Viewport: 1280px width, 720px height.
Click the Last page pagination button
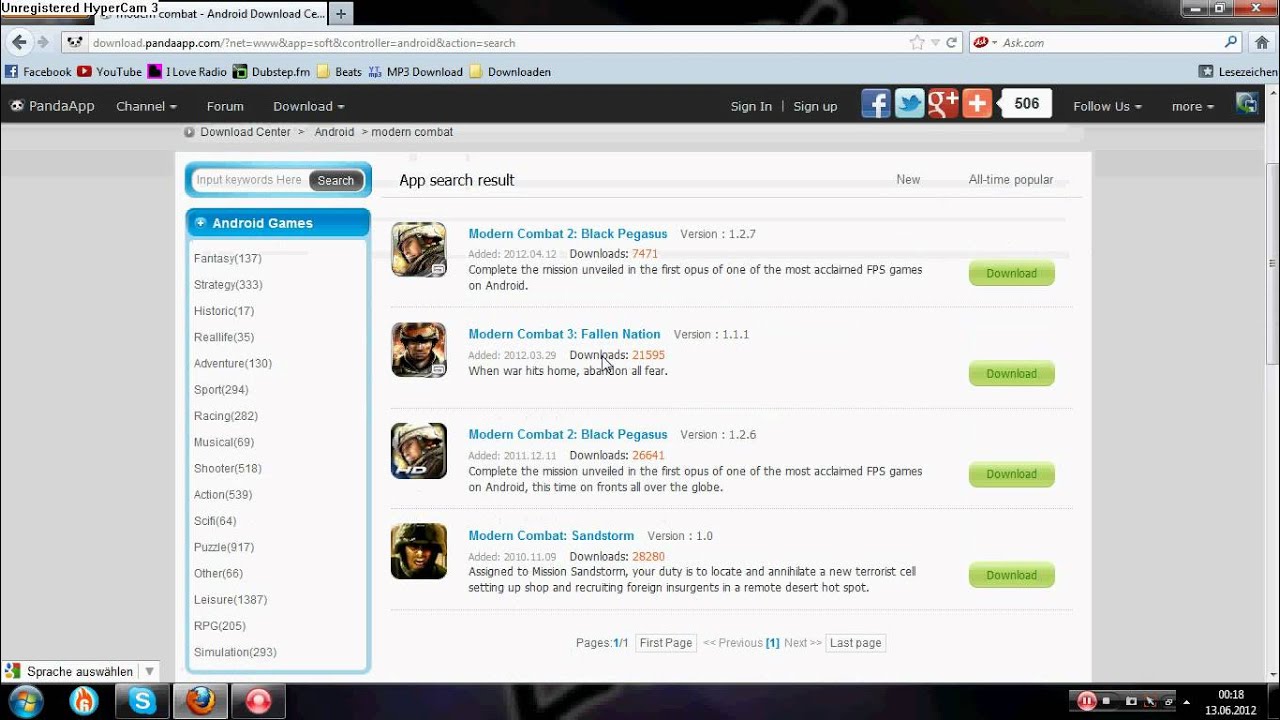pyautogui.click(x=856, y=643)
